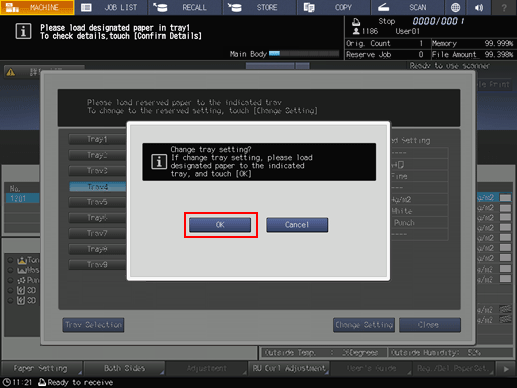This screenshot has width=517, height=388.
Task: Tap the user icon next to 1186
Action: tap(356, 31)
